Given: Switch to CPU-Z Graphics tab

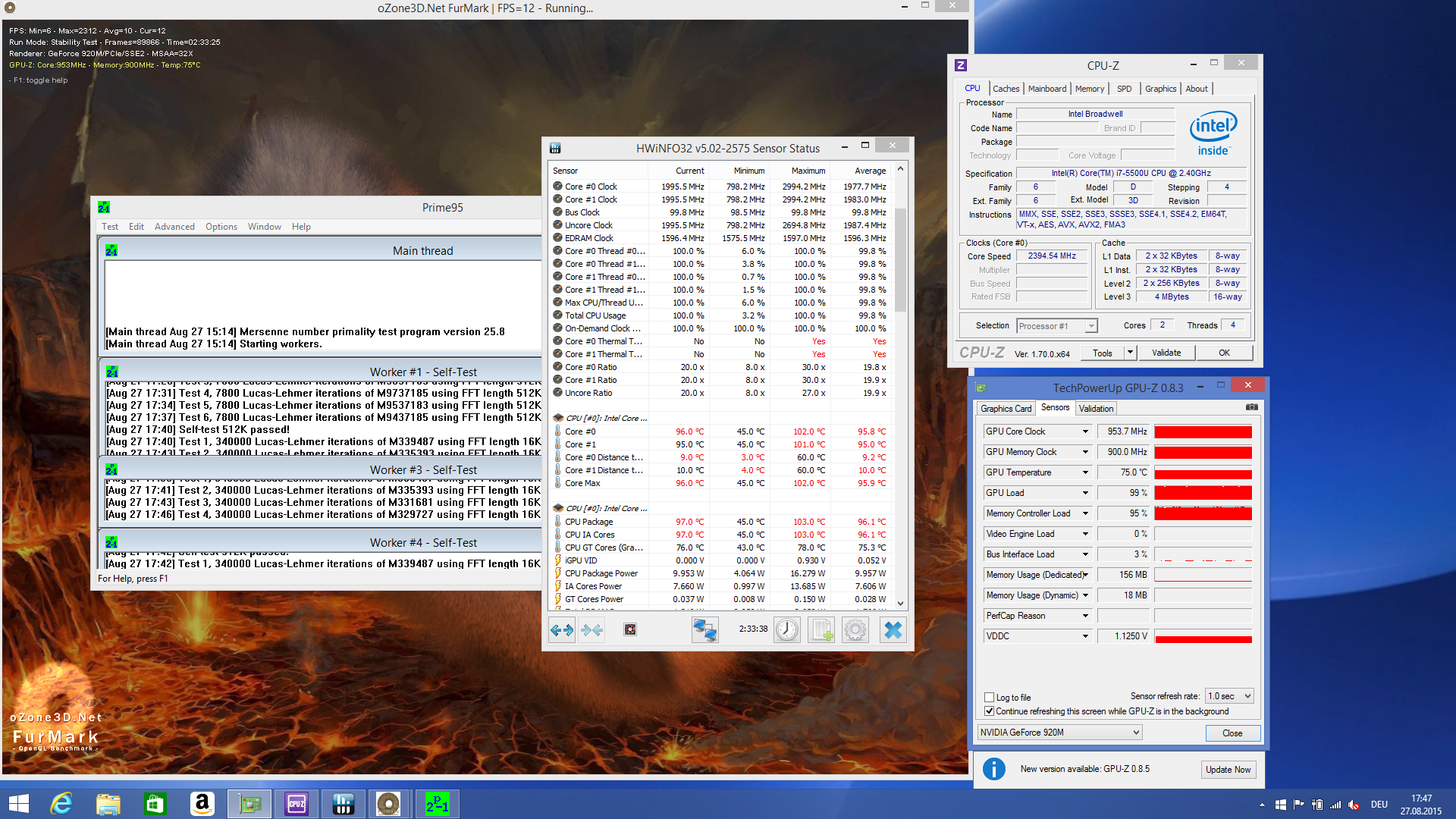Looking at the screenshot, I should pyautogui.click(x=1160, y=89).
